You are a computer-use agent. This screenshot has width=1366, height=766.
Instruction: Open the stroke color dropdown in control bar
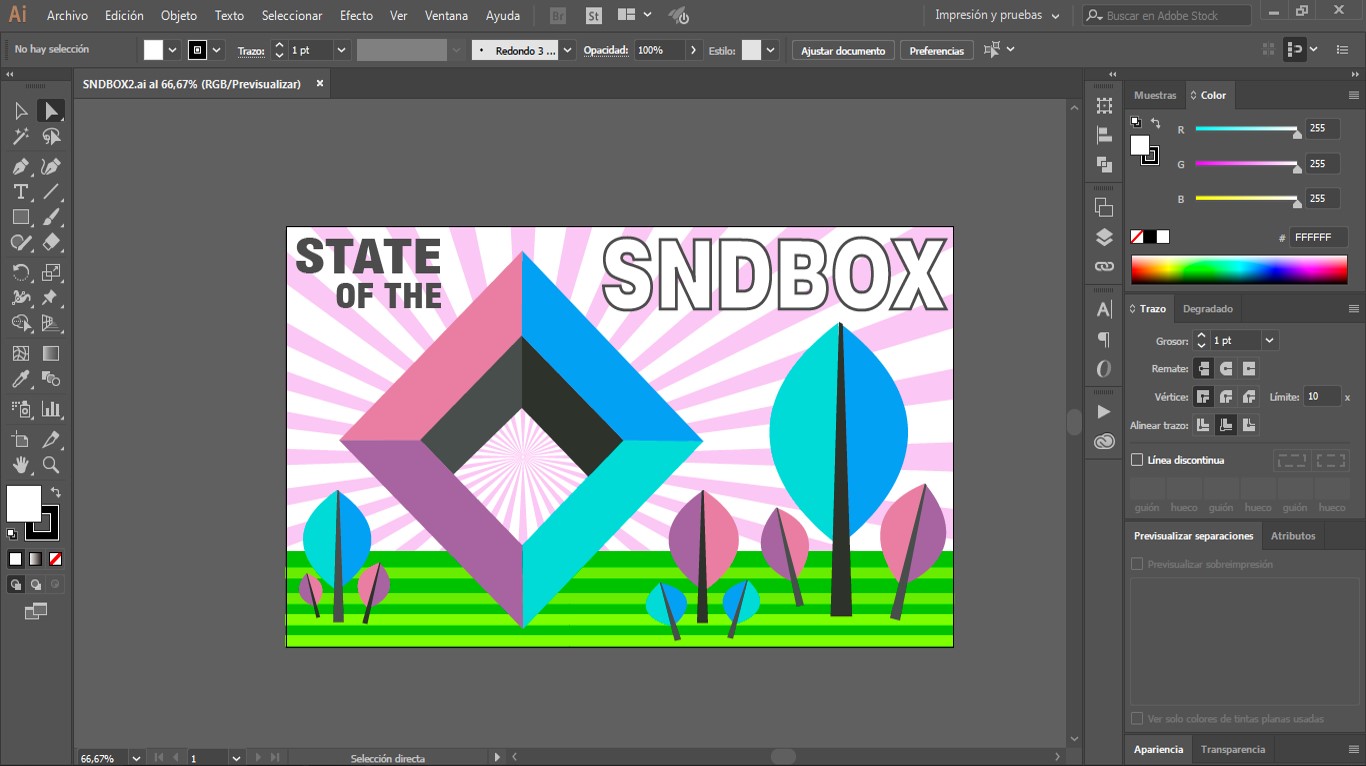[217, 50]
